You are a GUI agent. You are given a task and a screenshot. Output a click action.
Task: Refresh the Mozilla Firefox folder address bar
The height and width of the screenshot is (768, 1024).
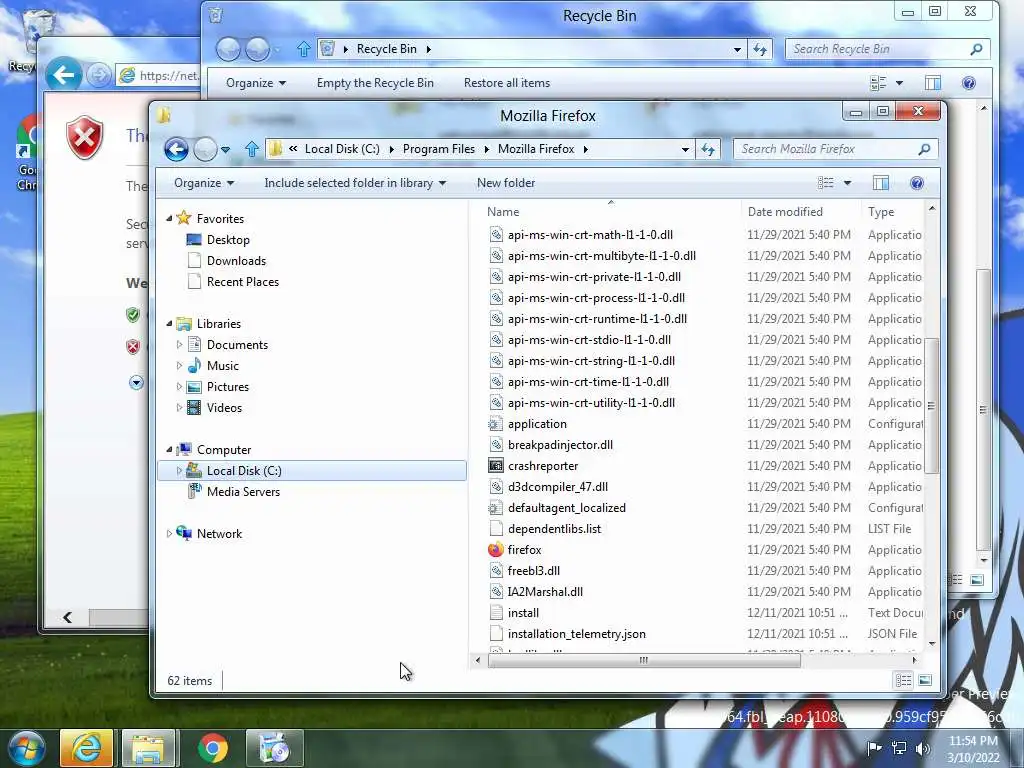click(x=708, y=150)
